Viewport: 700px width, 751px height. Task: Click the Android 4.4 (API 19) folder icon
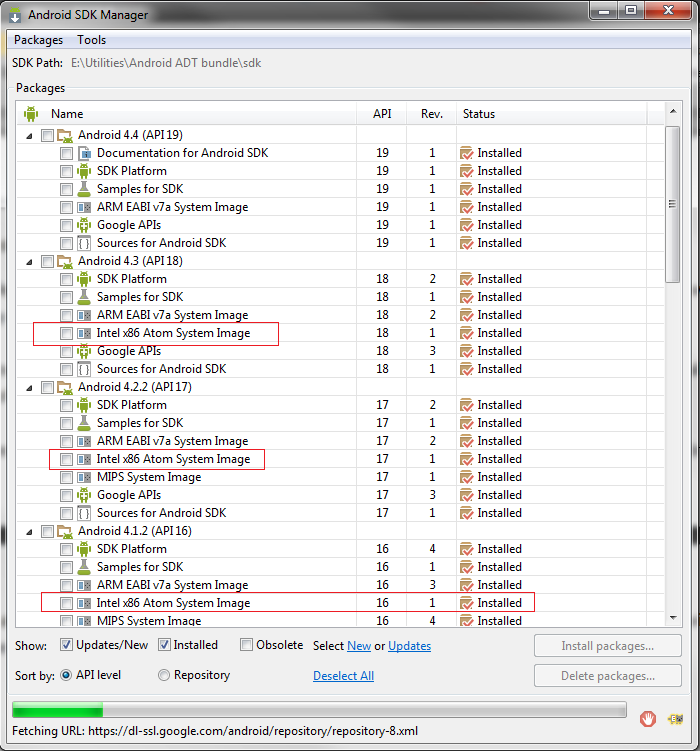point(65,136)
